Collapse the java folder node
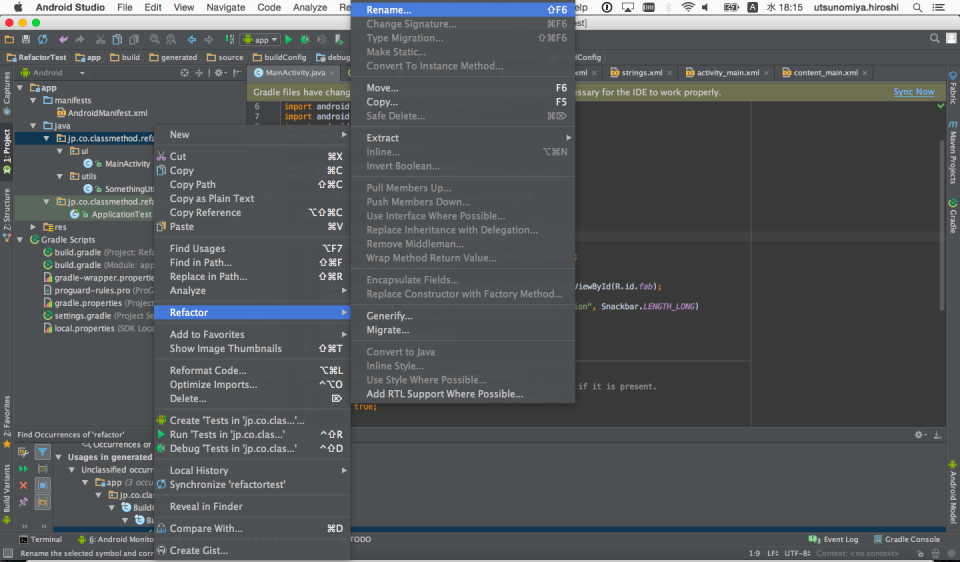Viewport: 960px width, 562px height. pyautogui.click(x=33, y=126)
